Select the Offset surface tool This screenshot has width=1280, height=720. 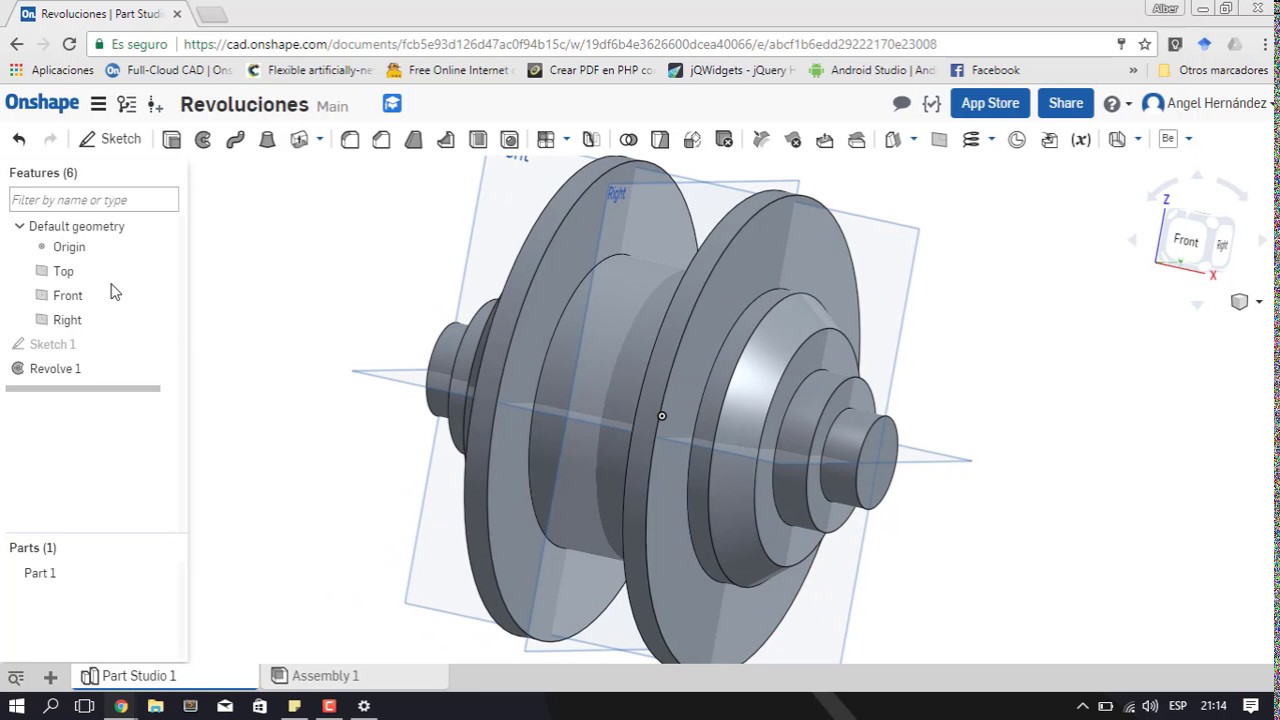(x=893, y=140)
